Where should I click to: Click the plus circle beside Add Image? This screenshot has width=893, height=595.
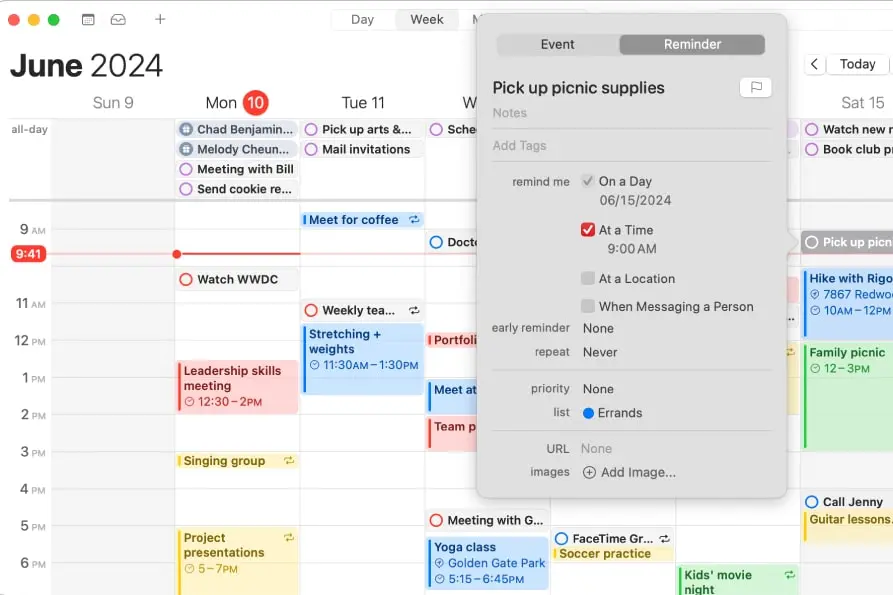(x=589, y=472)
